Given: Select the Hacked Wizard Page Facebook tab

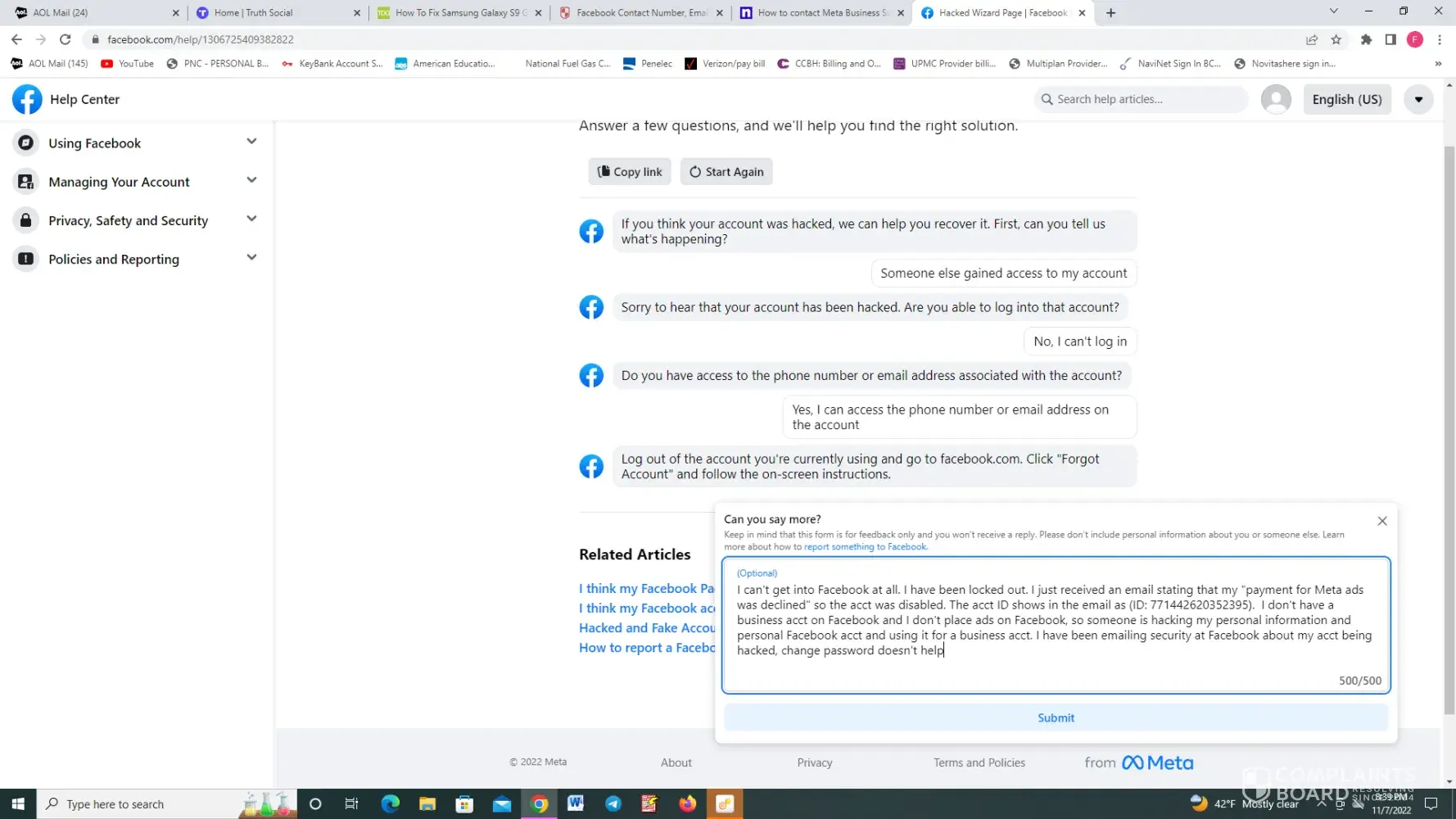Looking at the screenshot, I should click(1003, 13).
